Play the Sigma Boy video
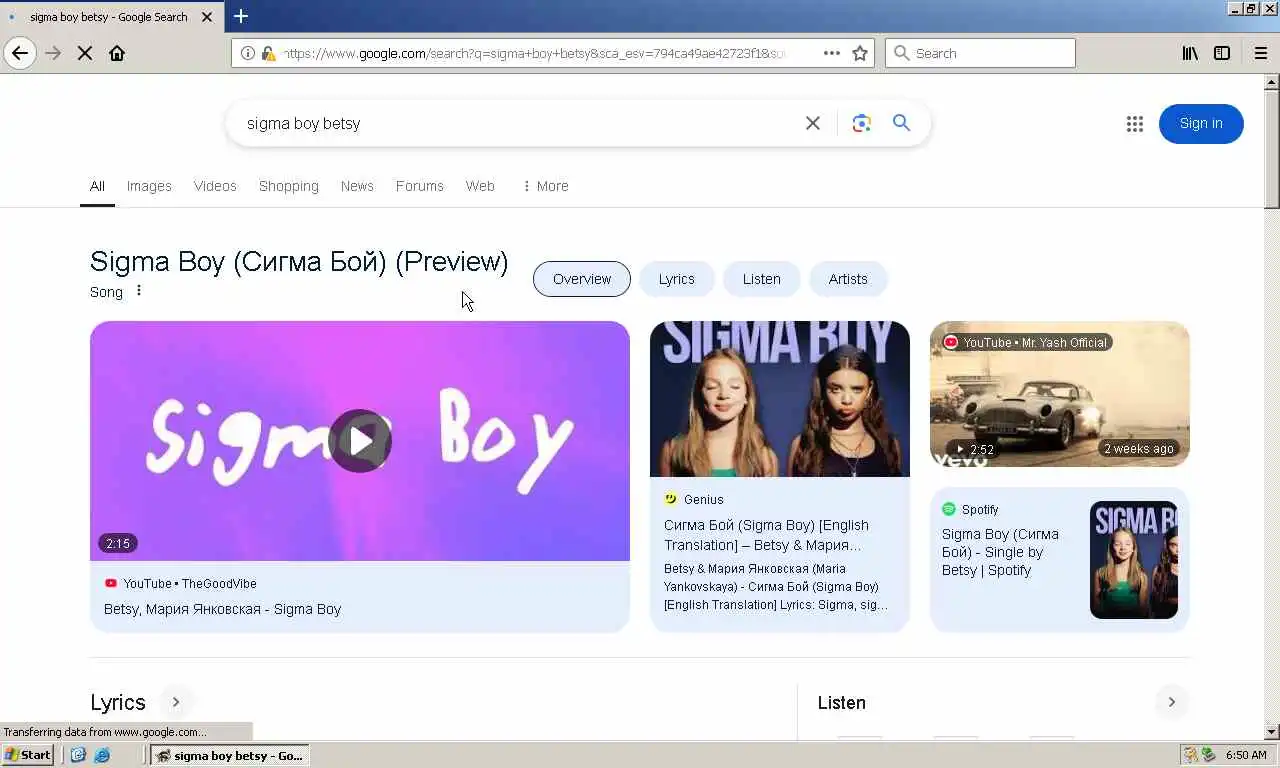 point(360,441)
